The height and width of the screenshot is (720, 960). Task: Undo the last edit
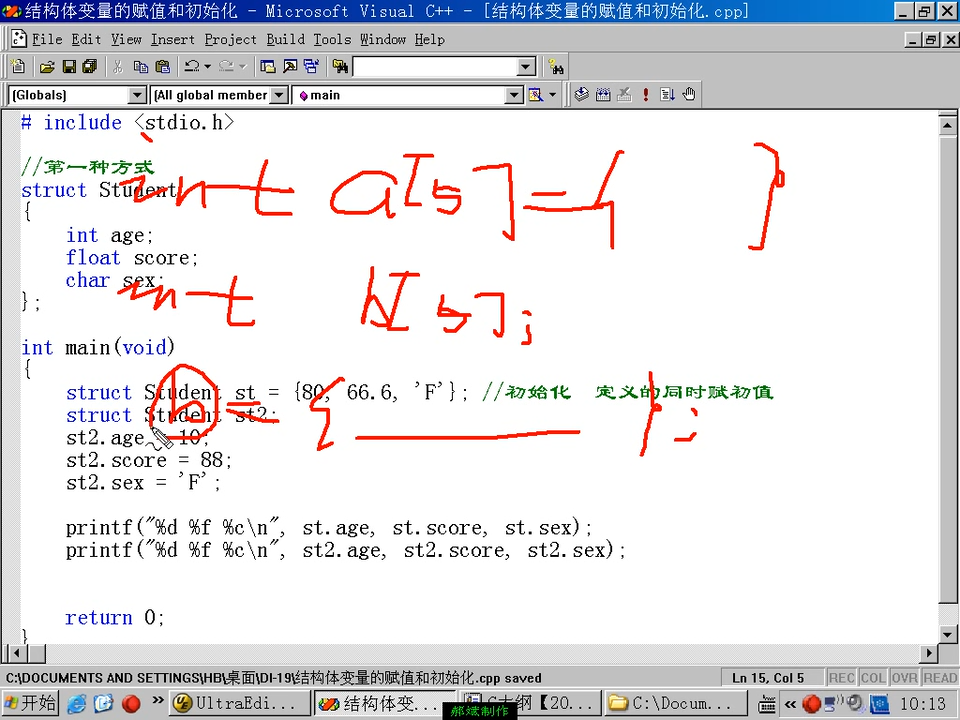[x=192, y=66]
